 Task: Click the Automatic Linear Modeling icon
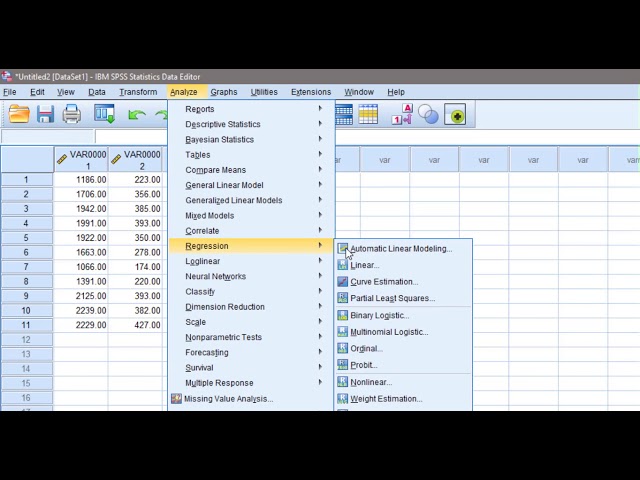point(342,249)
